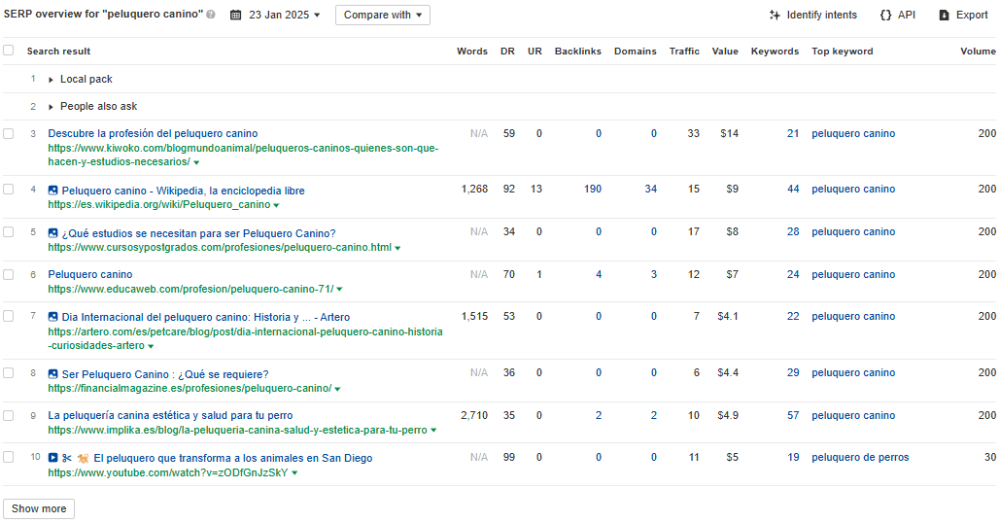Expand the Local pack row
The width and height of the screenshot is (1000, 523).
51,80
